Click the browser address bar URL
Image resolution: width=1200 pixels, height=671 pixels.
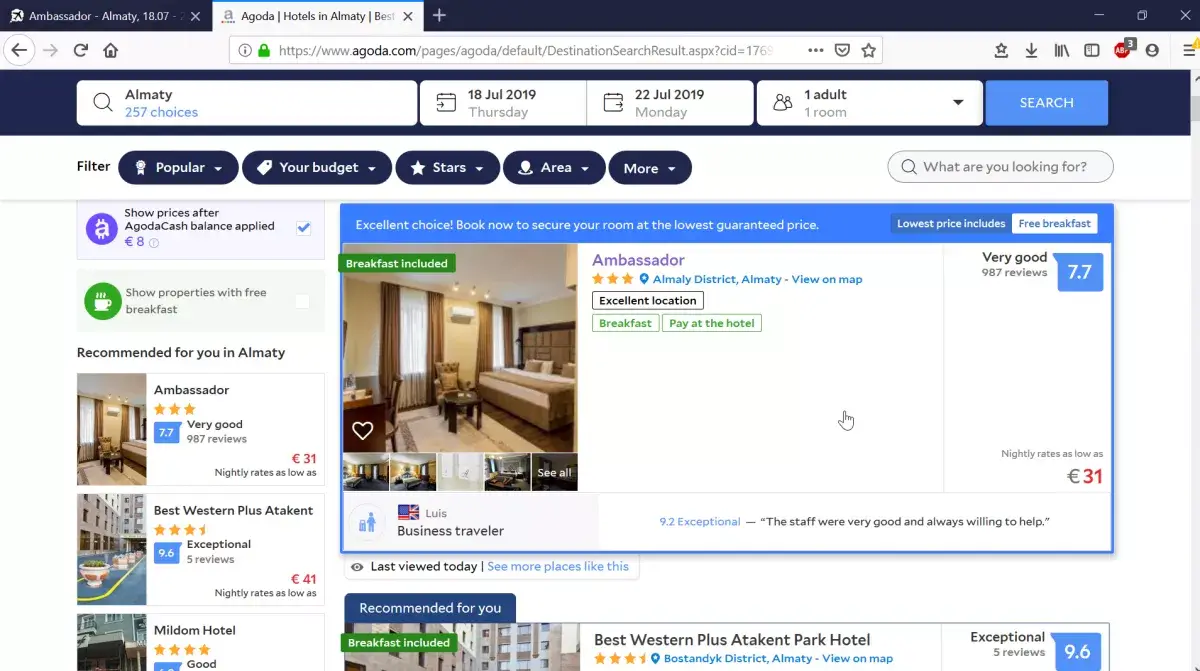pos(525,51)
